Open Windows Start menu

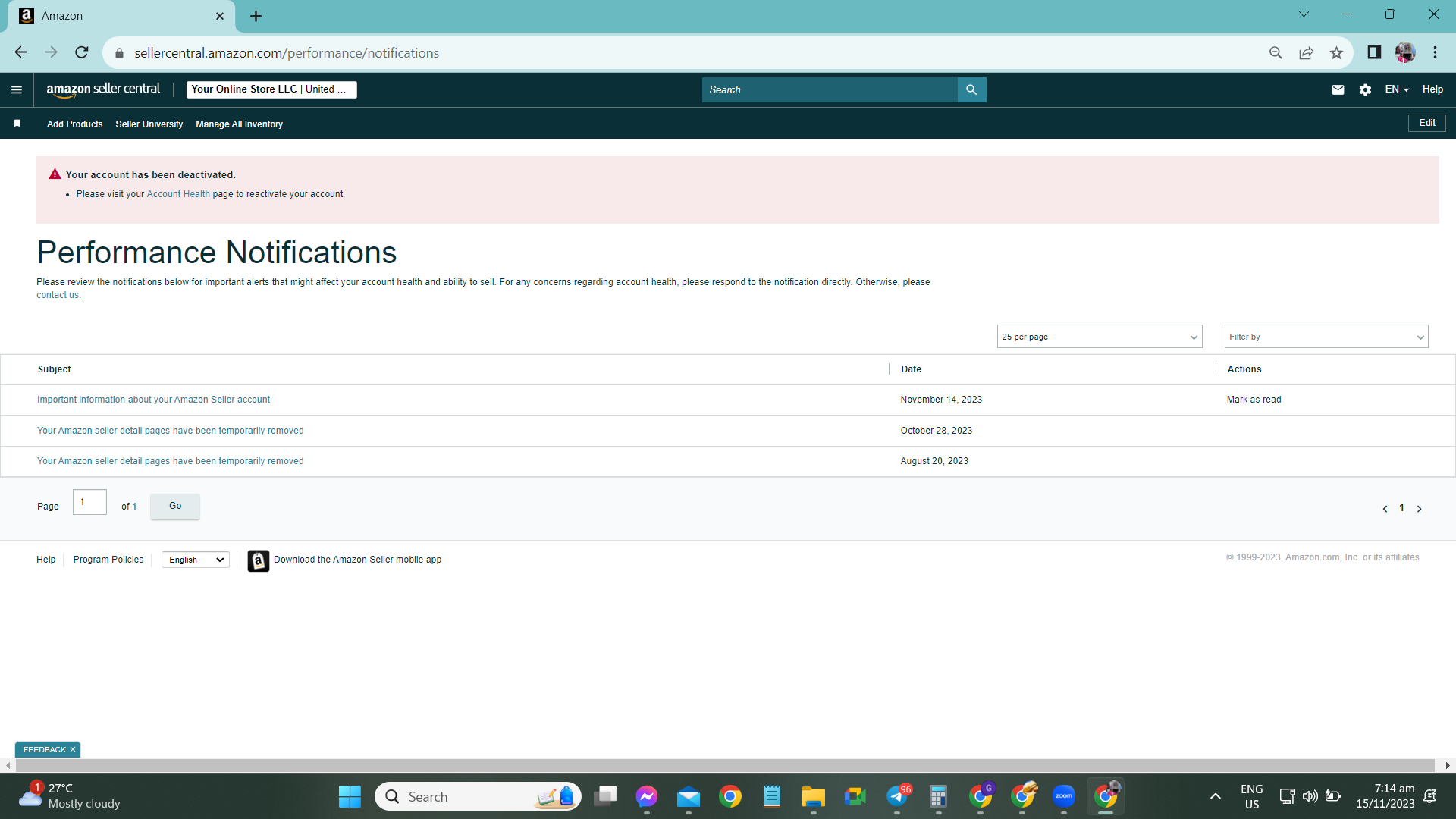[x=350, y=796]
